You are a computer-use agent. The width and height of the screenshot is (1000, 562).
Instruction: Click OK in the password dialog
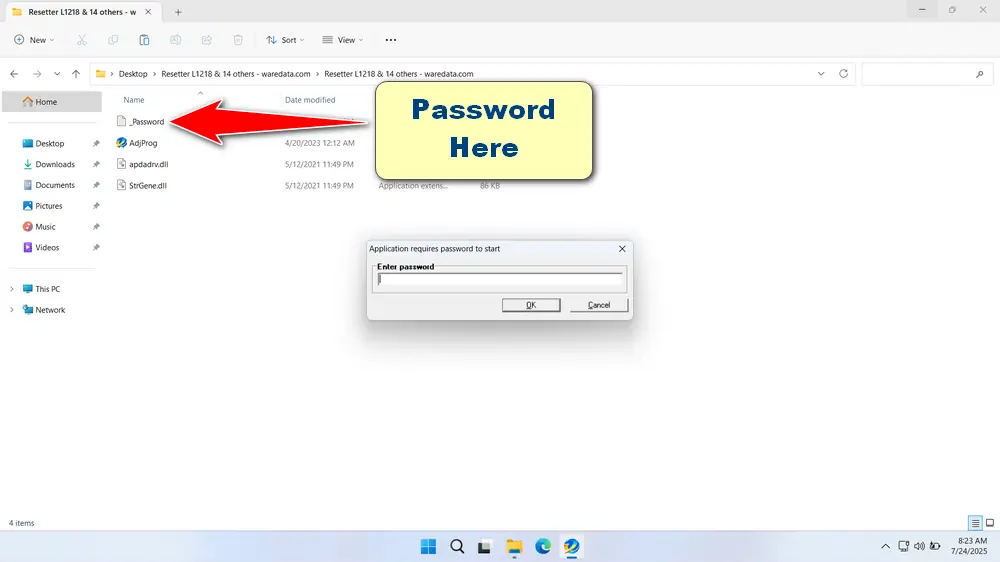coord(531,305)
